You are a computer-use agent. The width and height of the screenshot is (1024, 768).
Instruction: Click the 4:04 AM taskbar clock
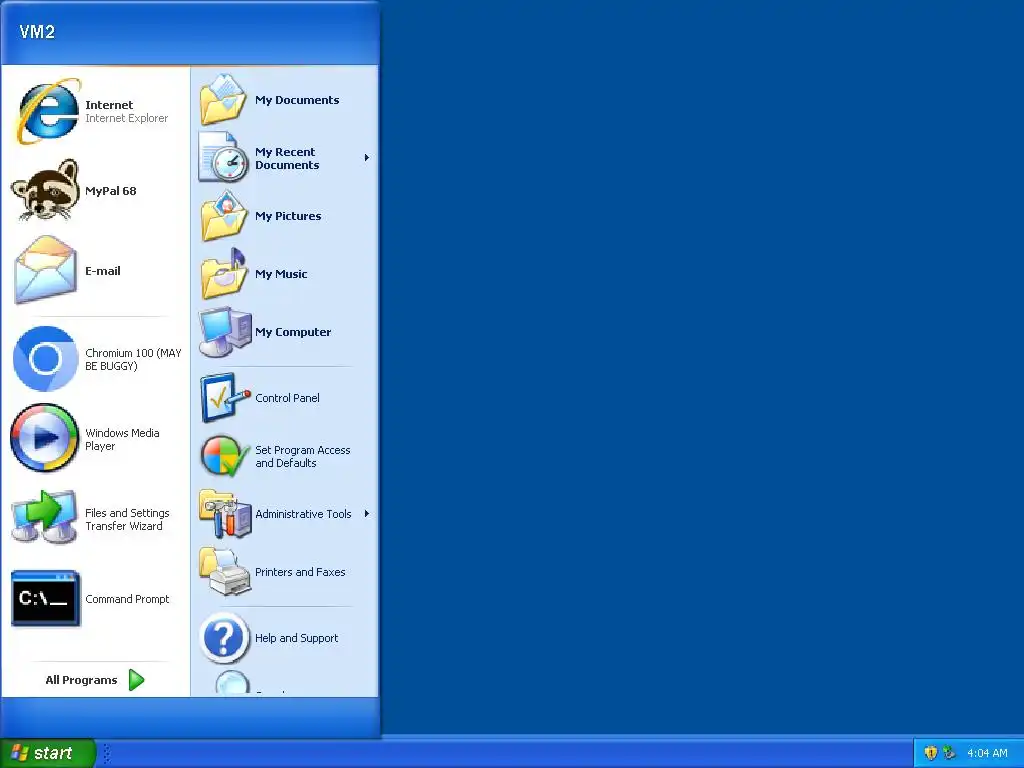point(987,753)
